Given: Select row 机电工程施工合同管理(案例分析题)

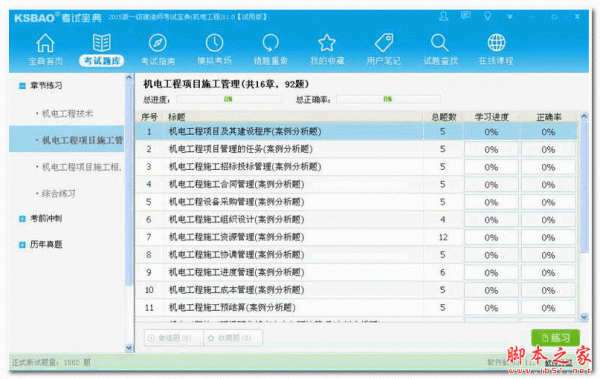Looking at the screenshot, I should tap(357, 185).
